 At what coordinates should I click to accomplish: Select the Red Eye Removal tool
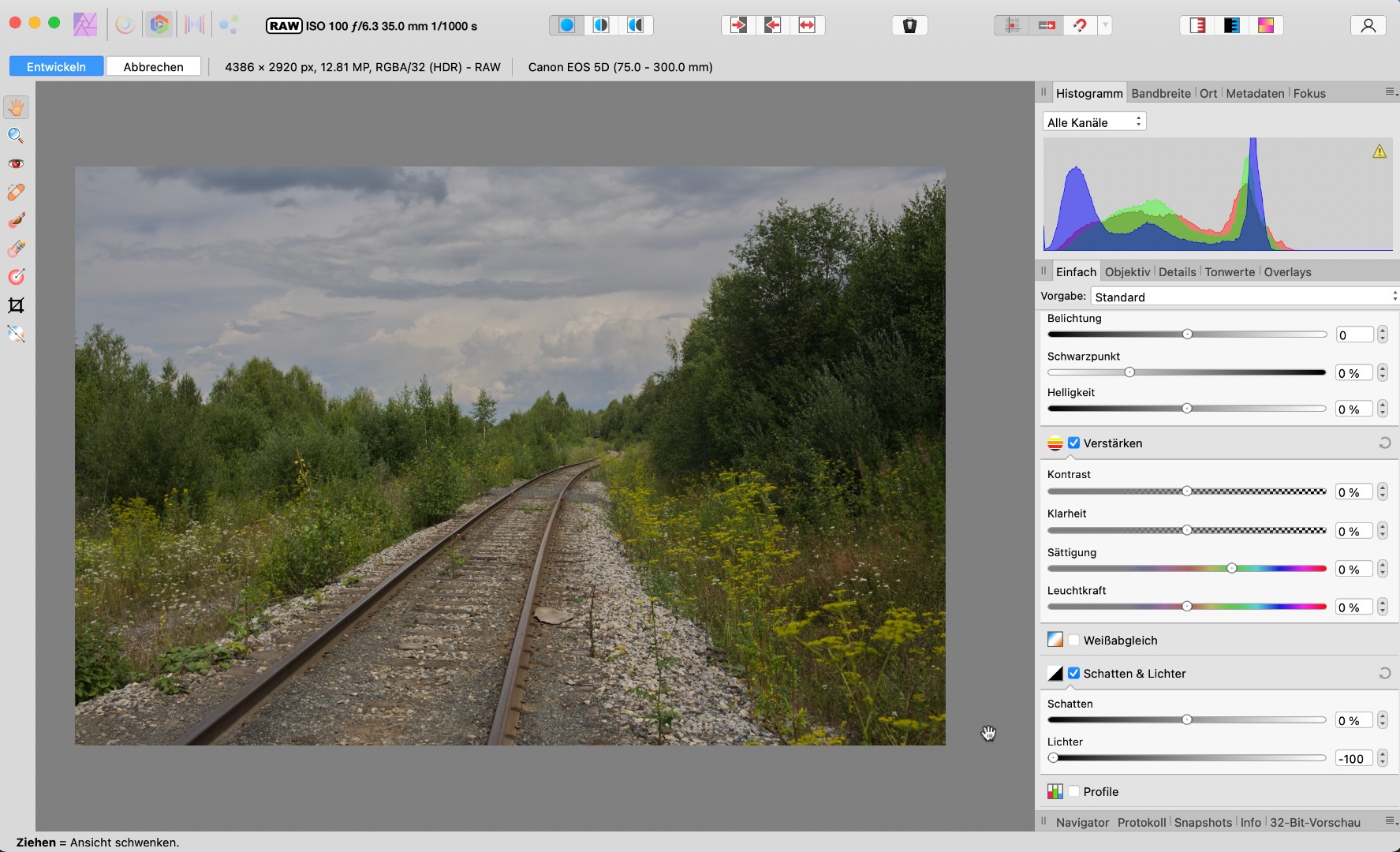point(16,164)
